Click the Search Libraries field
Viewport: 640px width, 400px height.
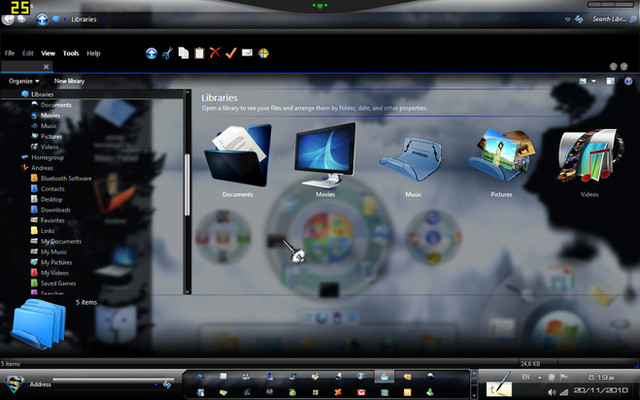[609, 19]
